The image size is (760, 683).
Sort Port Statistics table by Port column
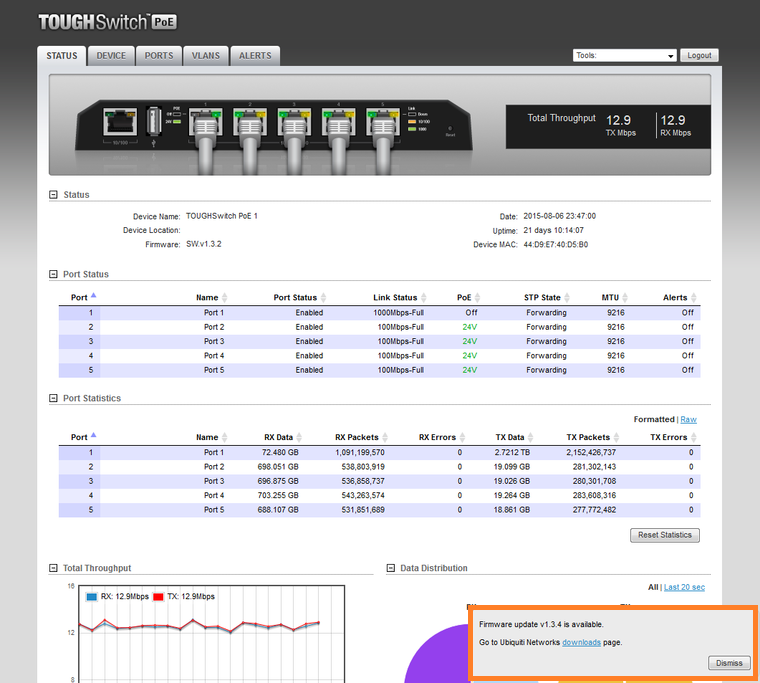pyautogui.click(x=83, y=437)
